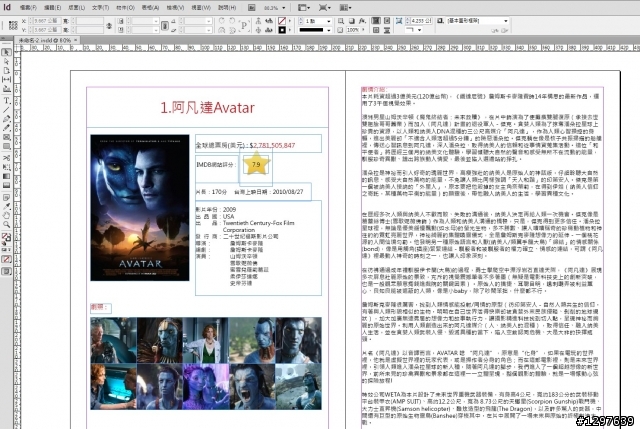640x429 pixels.
Task: Select the Gradient Feather tool
Action: pyautogui.click(x=7, y=185)
